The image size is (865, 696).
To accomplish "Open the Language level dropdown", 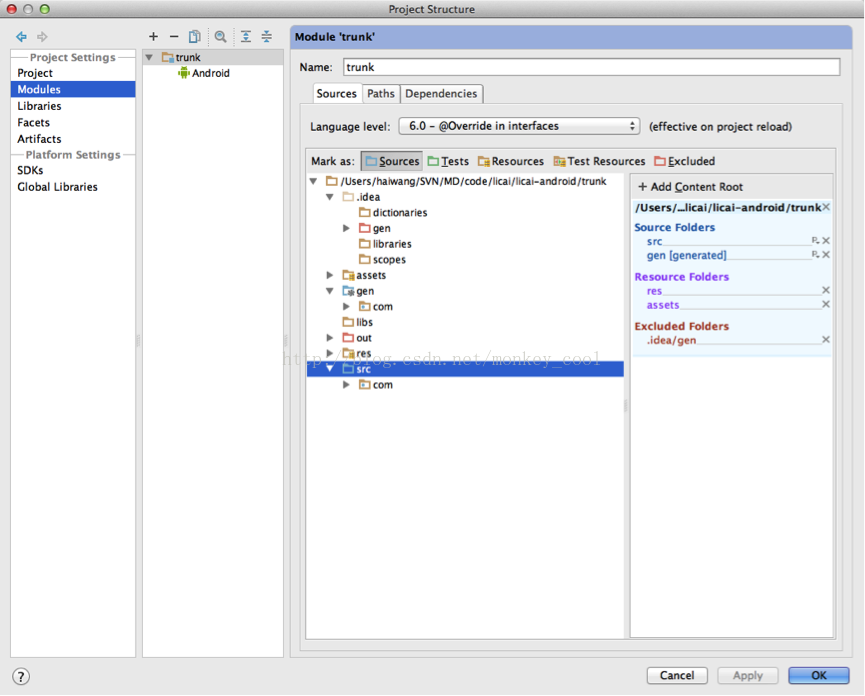I will coord(518,126).
